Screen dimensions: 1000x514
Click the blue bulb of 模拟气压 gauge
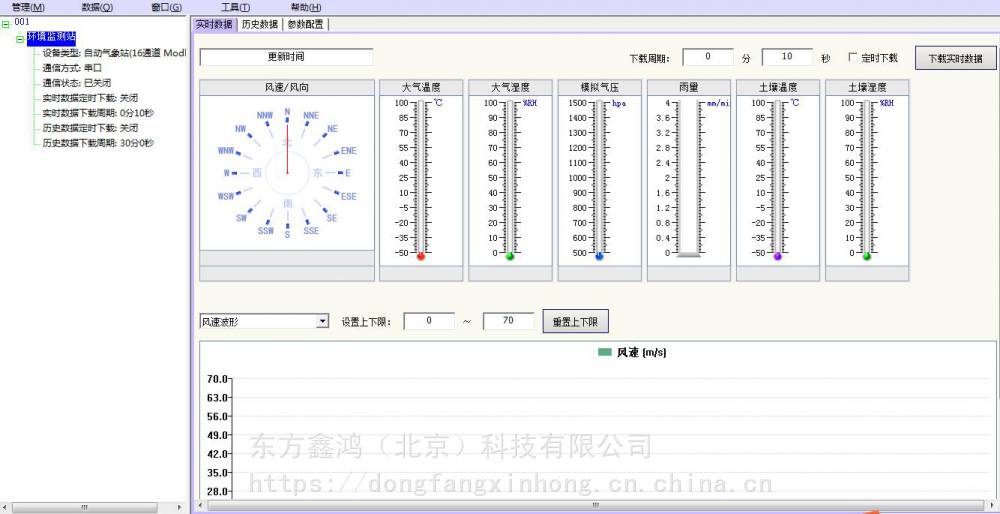[x=599, y=257]
